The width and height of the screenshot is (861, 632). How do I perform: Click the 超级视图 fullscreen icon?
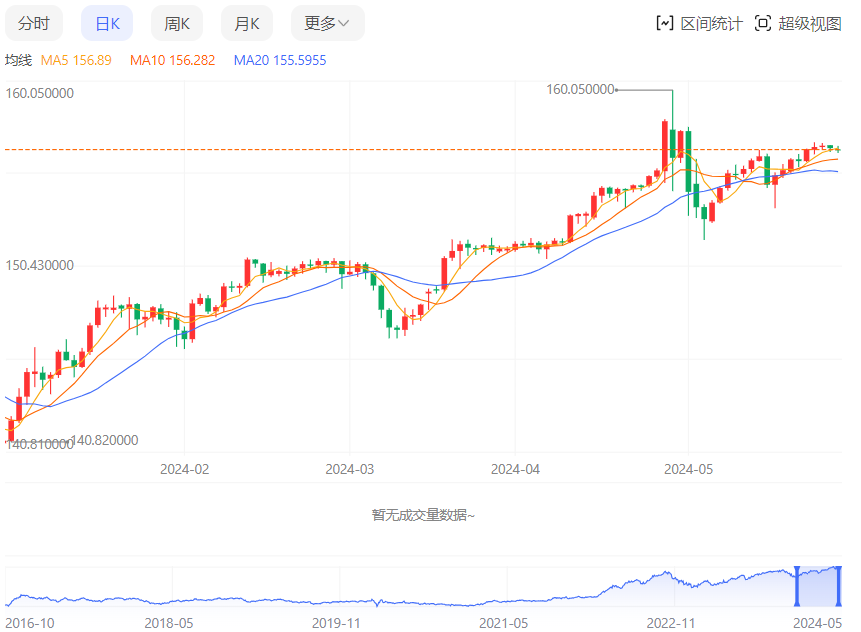click(763, 24)
